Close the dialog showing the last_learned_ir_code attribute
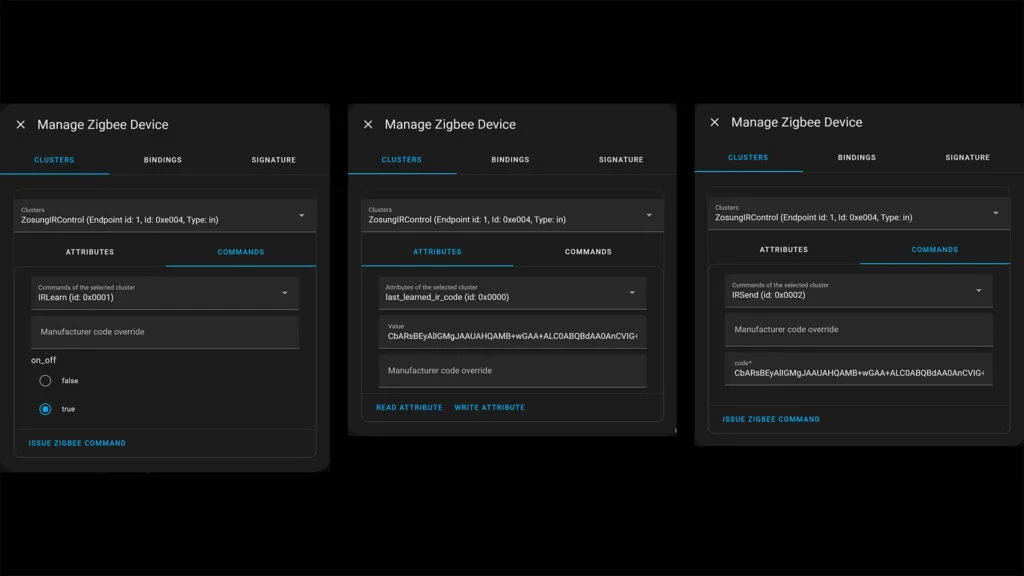This screenshot has width=1024, height=576. 368,125
